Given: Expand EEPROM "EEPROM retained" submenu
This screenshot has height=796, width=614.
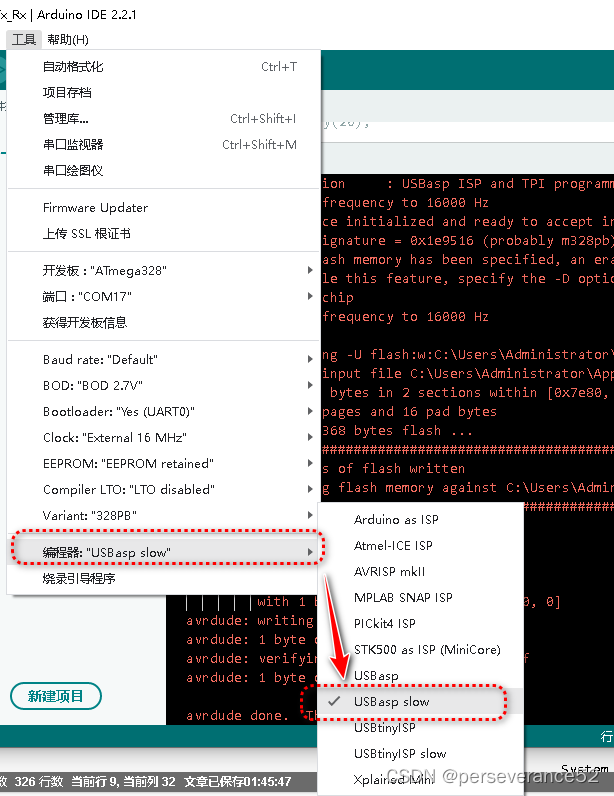Looking at the screenshot, I should pos(164,463).
